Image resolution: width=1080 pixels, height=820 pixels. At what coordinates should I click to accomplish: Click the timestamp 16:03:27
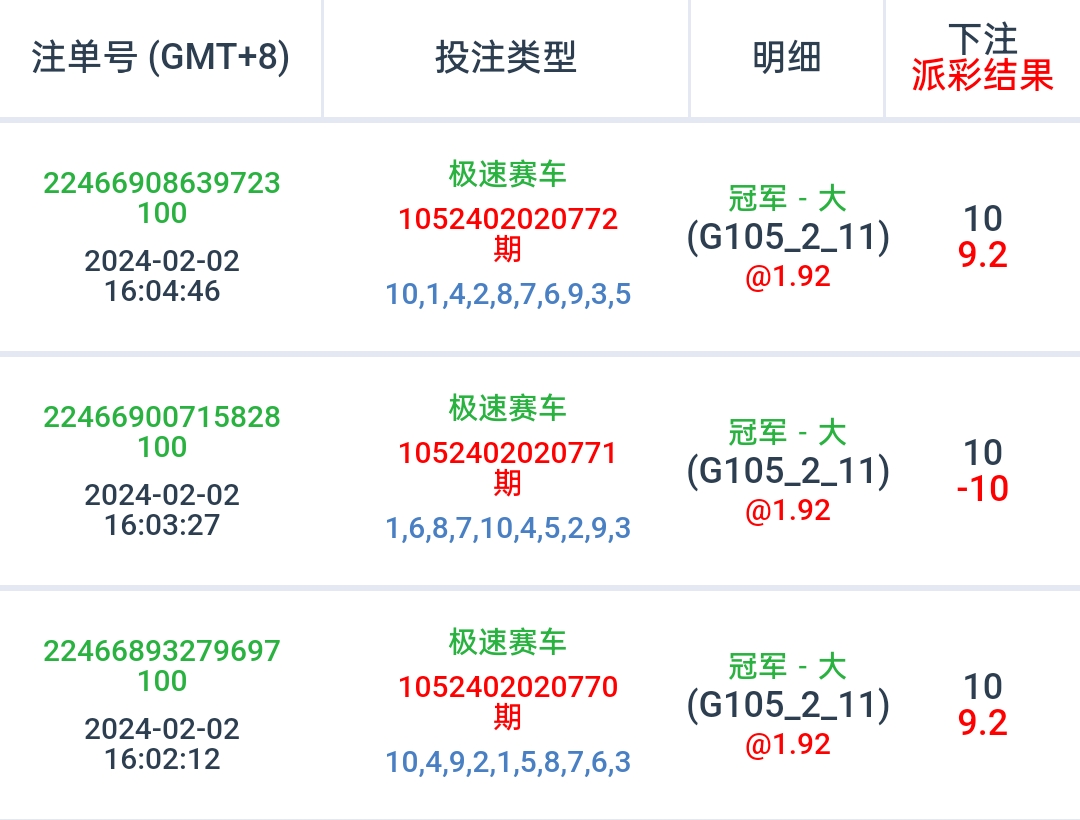click(x=162, y=524)
